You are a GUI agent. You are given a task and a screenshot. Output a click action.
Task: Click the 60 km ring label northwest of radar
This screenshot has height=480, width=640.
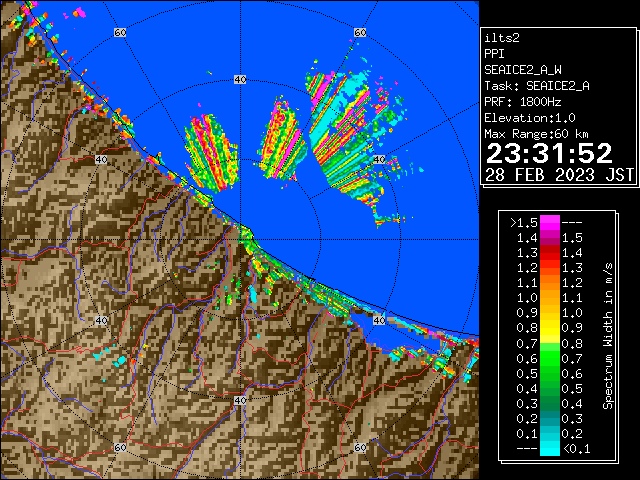(120, 32)
